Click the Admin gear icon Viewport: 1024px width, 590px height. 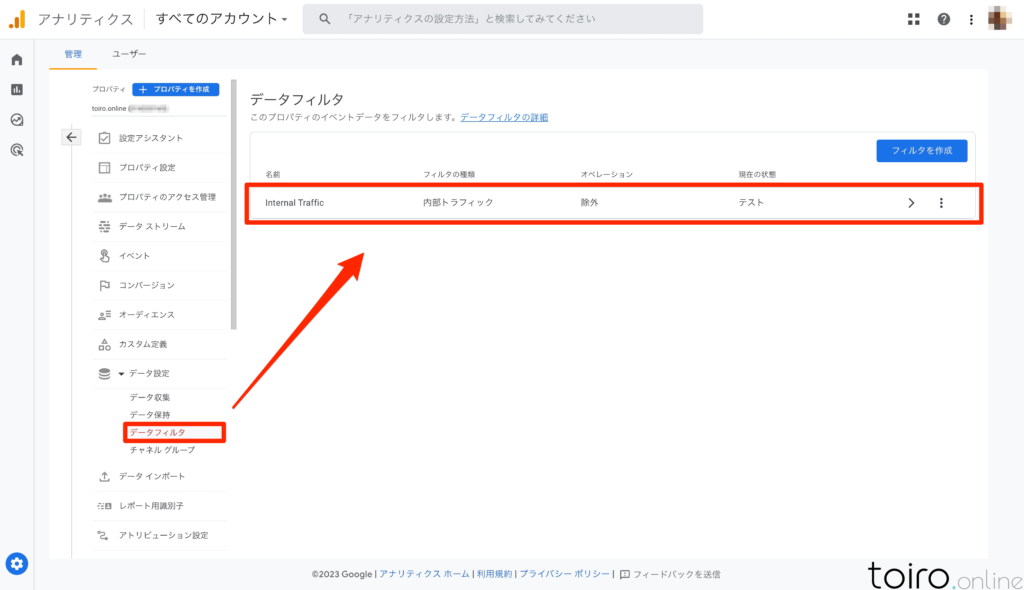coord(17,564)
